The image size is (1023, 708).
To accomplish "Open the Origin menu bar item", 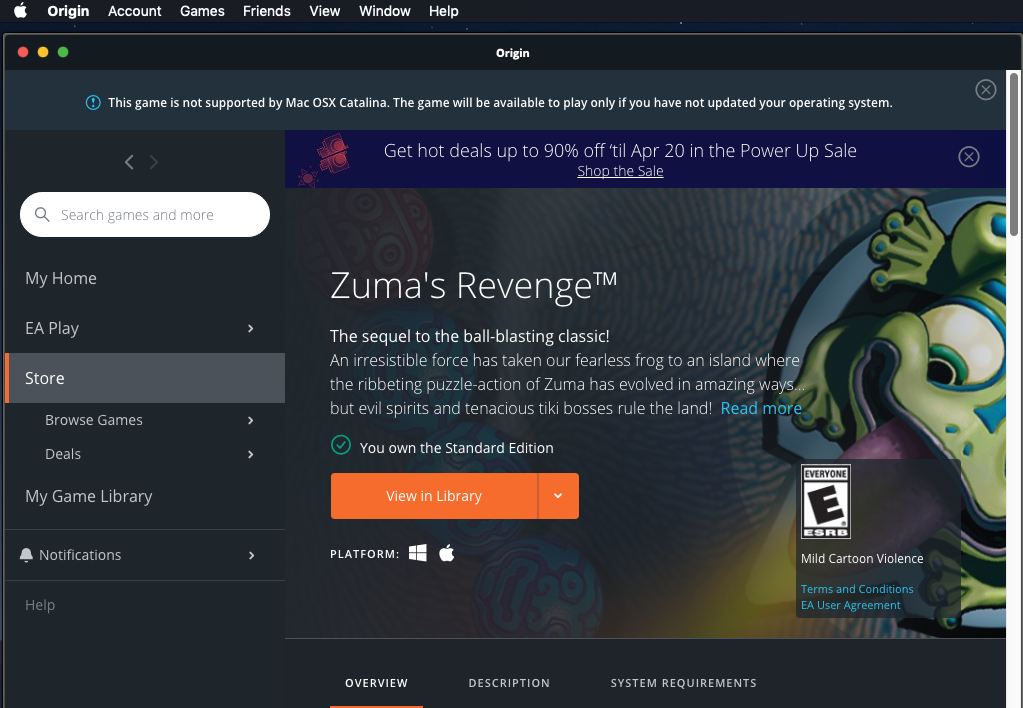I will point(68,11).
